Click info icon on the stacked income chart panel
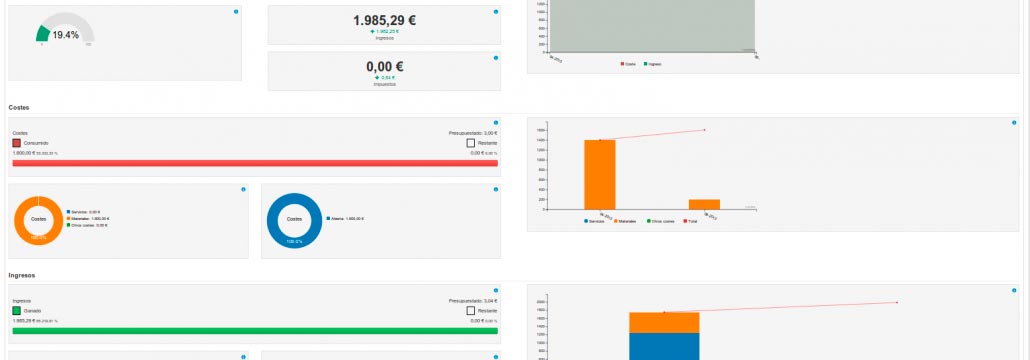Viewport: 1030px width, 360px height. coord(1014,290)
